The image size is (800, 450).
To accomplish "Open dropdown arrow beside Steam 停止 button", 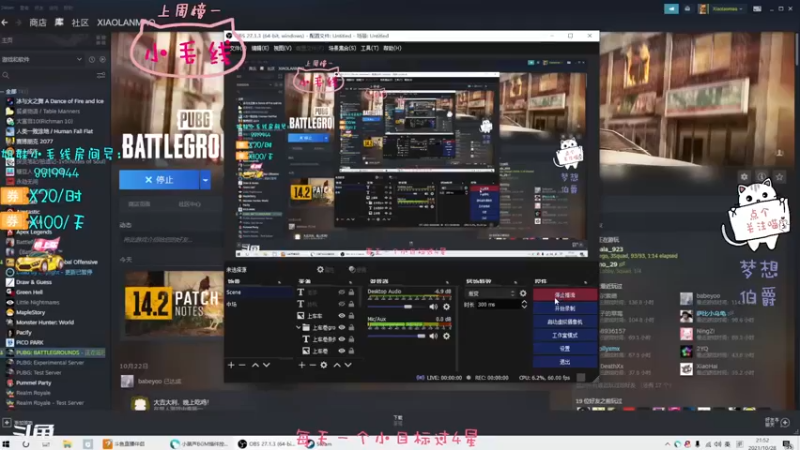I will tap(205, 180).
